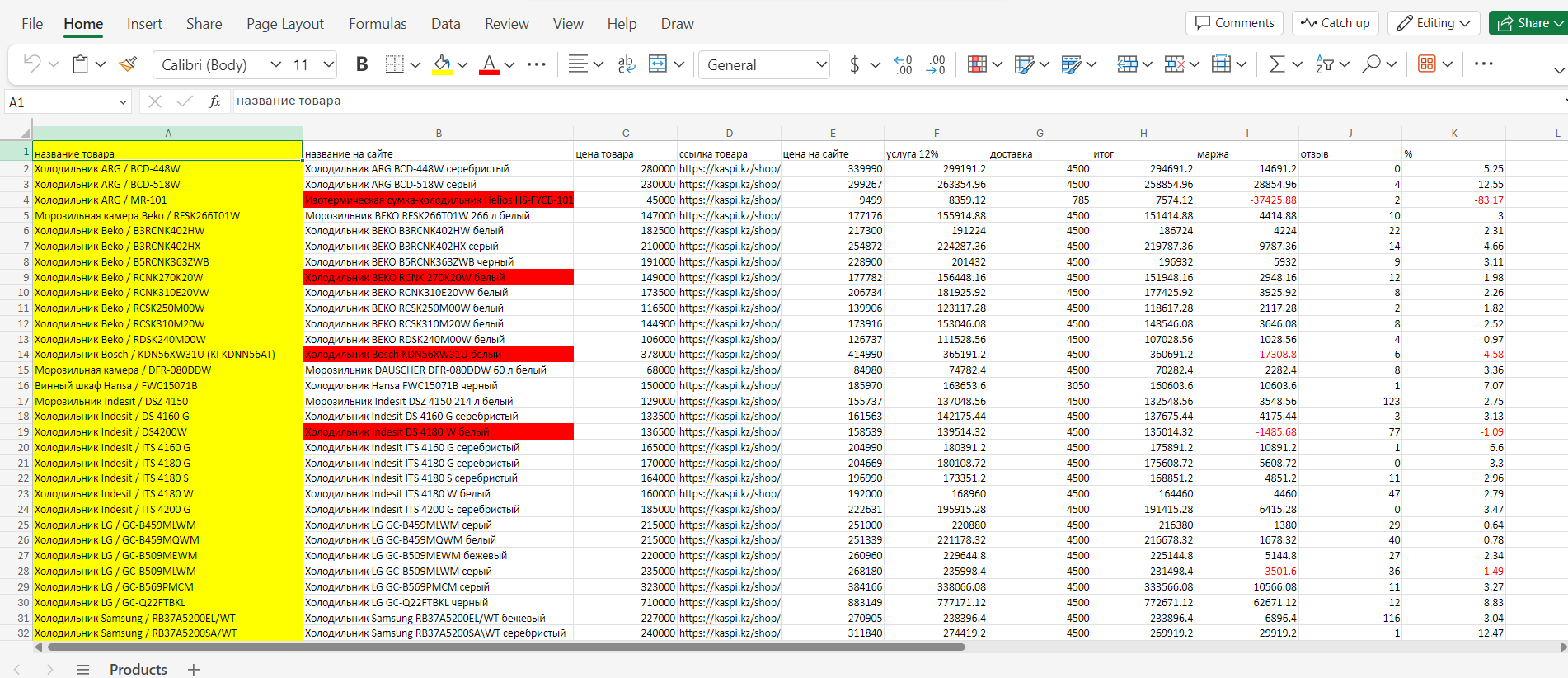Screen dimensions: 1568x678
Task: Open the Add-ins icon
Action: pos(1427,64)
